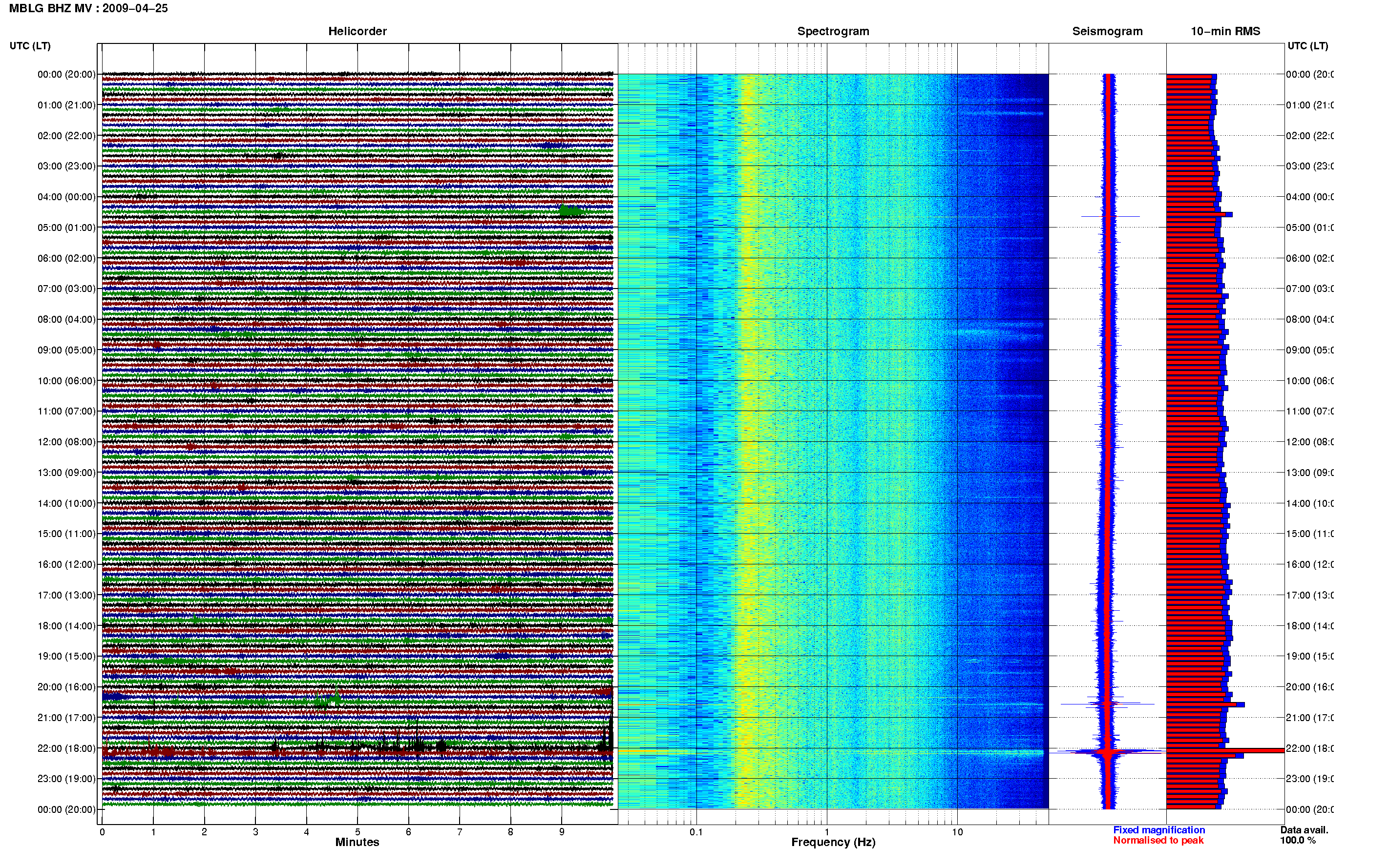Click the left '20:00 (16:00)' time label

[x=66, y=686]
